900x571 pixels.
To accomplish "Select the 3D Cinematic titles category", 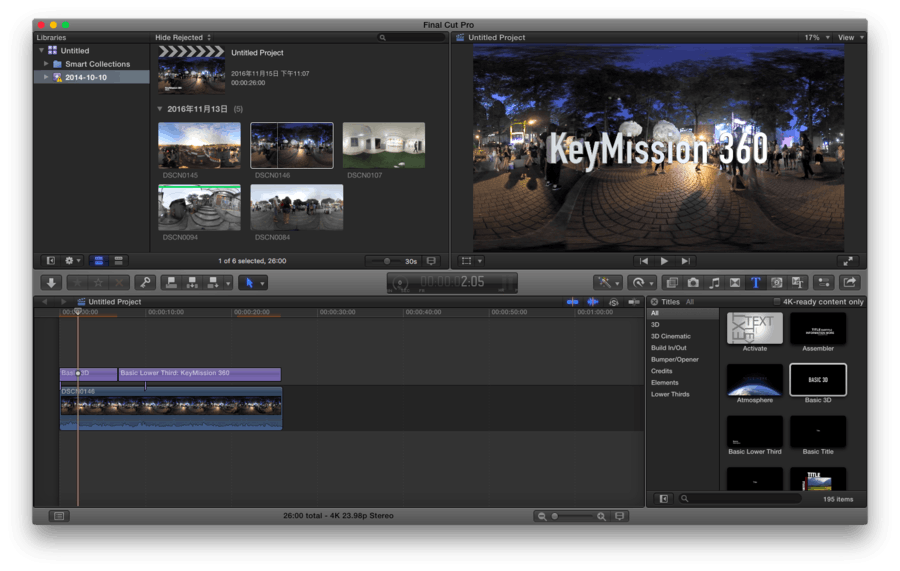I will (670, 336).
